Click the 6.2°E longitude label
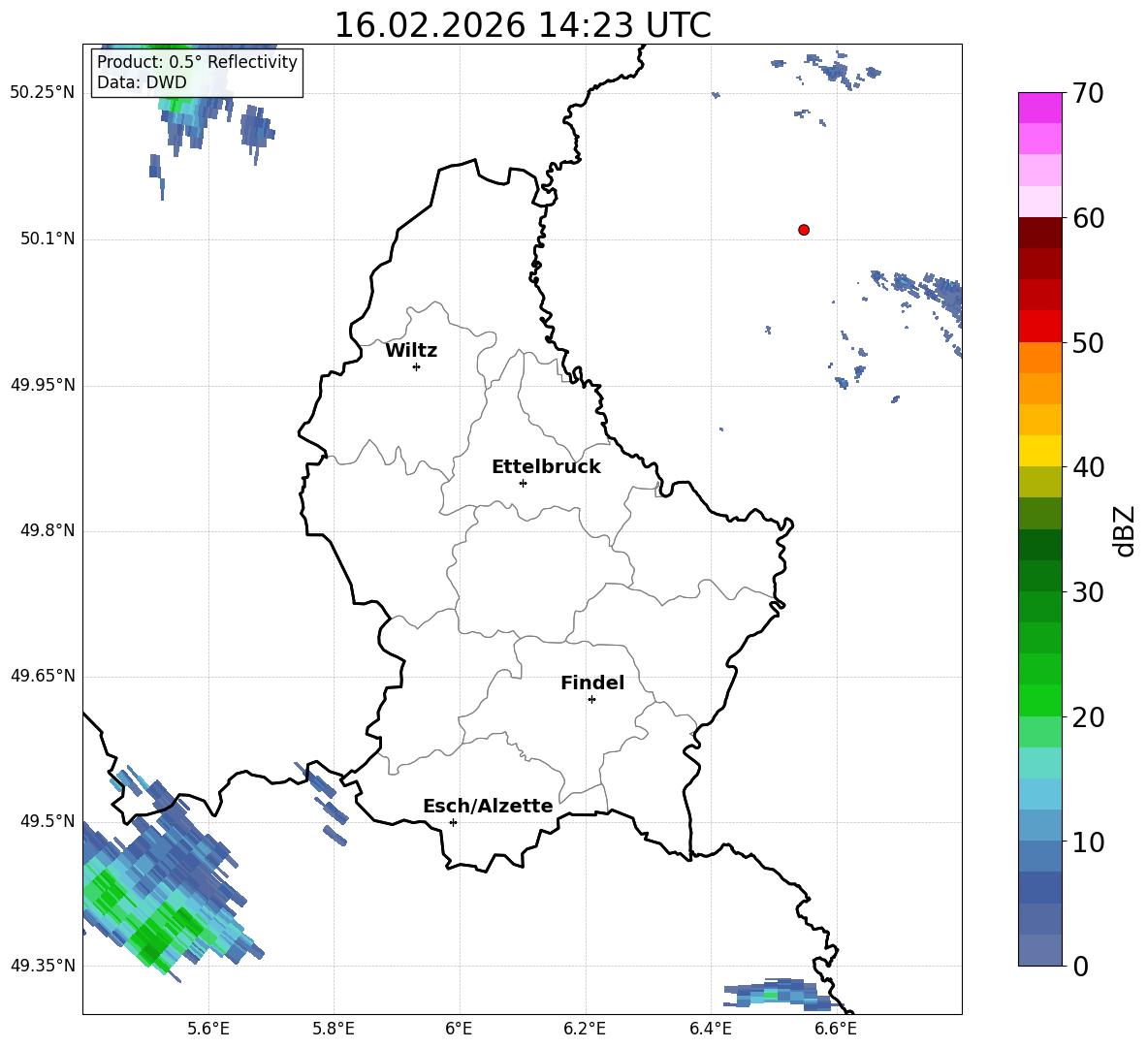The width and height of the screenshot is (1148, 1048). (585, 1029)
